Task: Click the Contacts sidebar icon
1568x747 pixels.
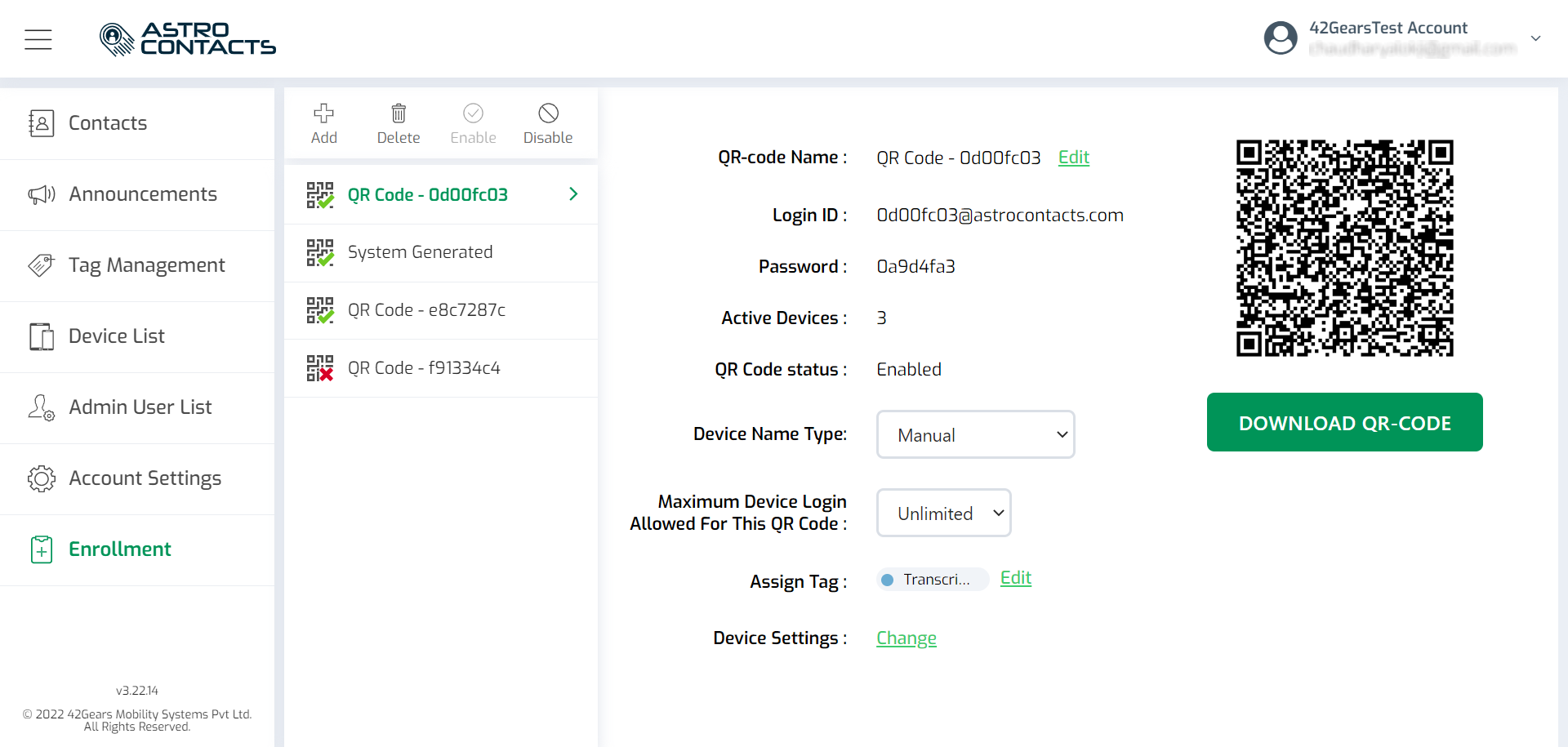Action: coord(41,123)
